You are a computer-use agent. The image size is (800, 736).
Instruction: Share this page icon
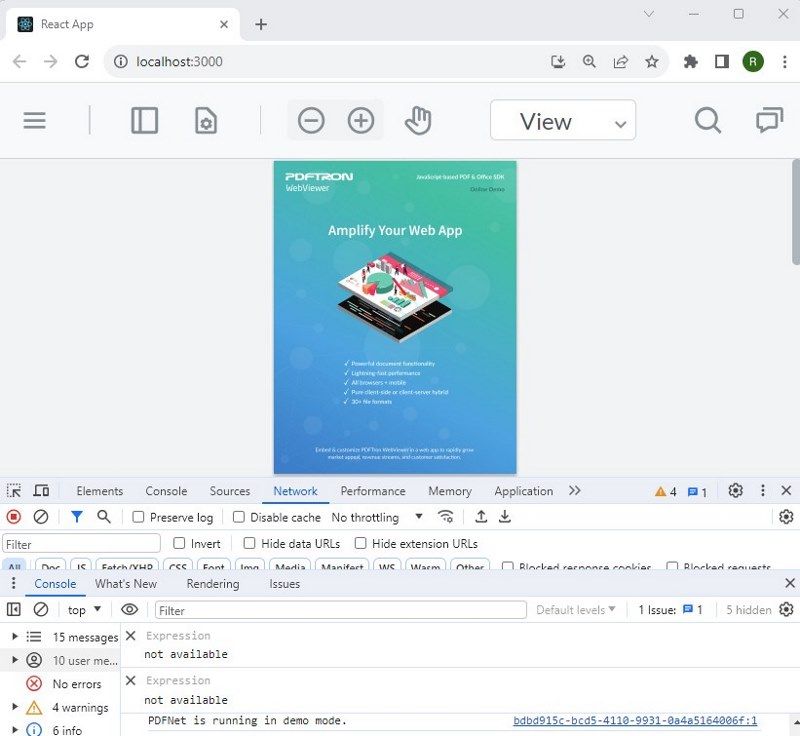coord(620,62)
